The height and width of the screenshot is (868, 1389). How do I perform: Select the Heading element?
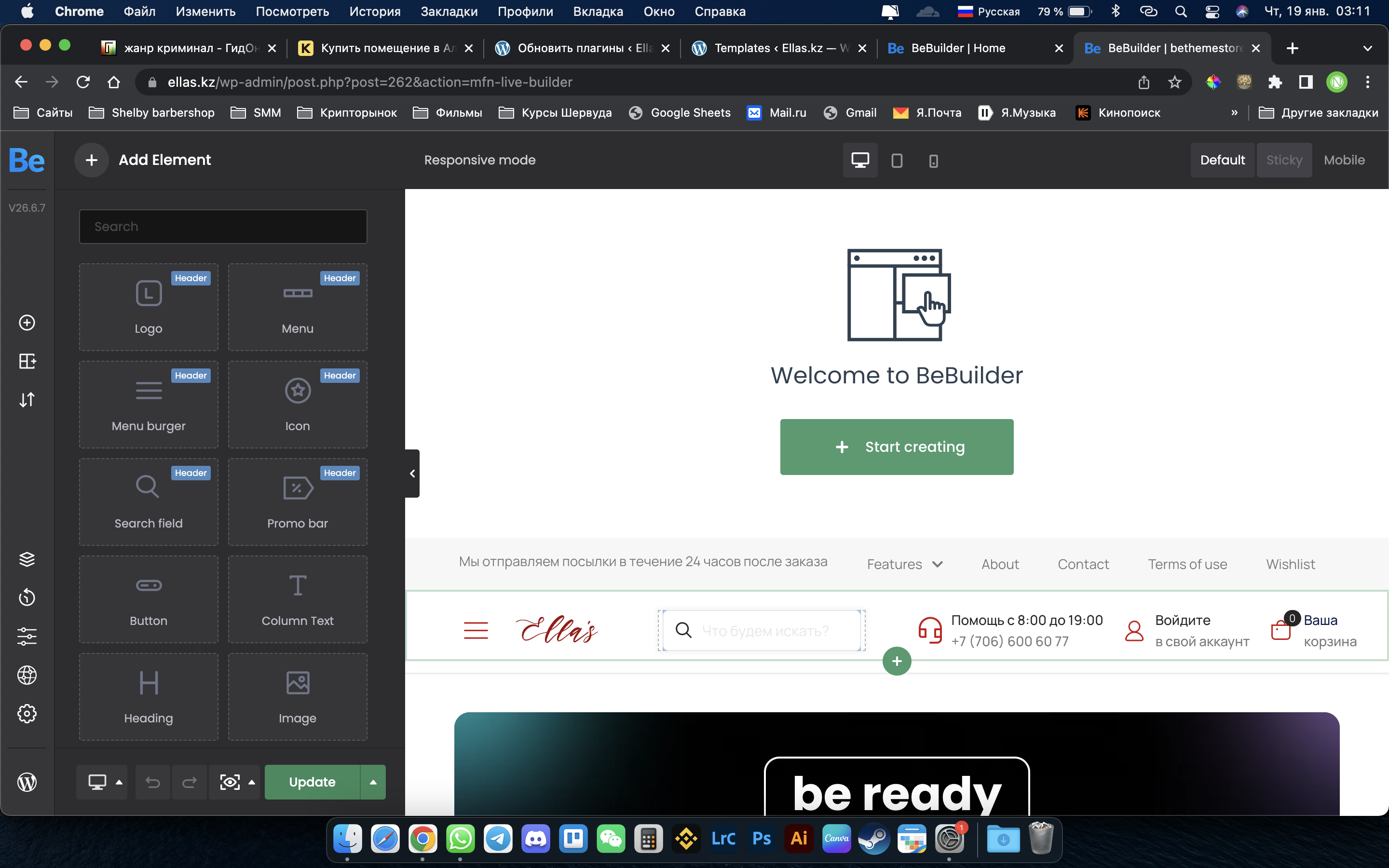click(149, 696)
